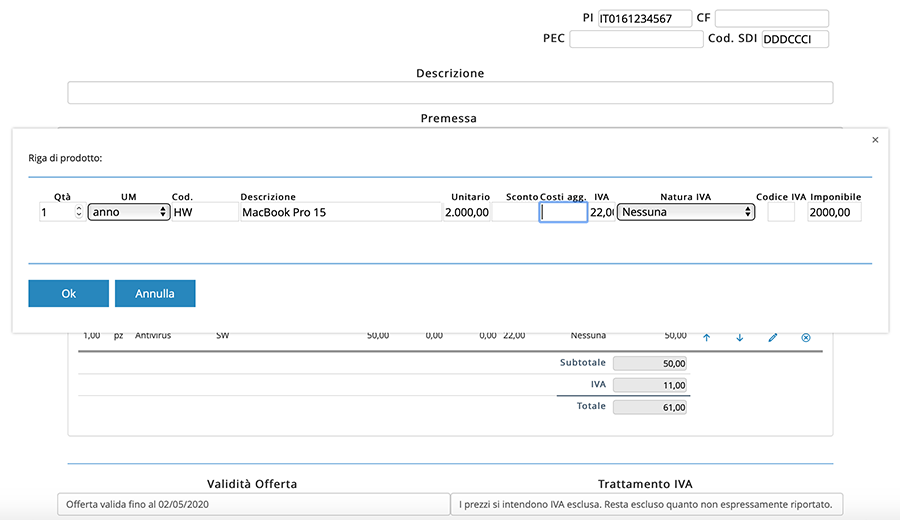The image size is (900, 520).
Task: Click the Unitario price field
Action: 467,212
